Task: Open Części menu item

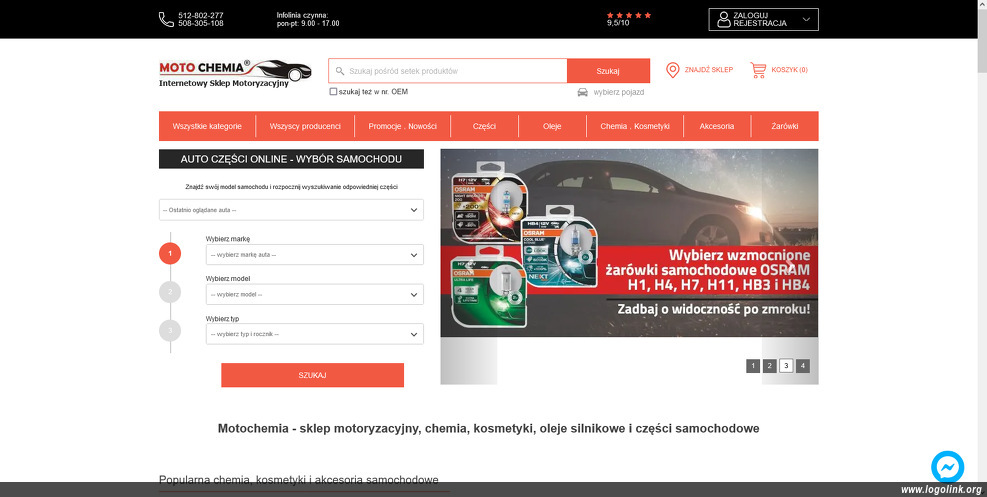Action: pos(485,126)
